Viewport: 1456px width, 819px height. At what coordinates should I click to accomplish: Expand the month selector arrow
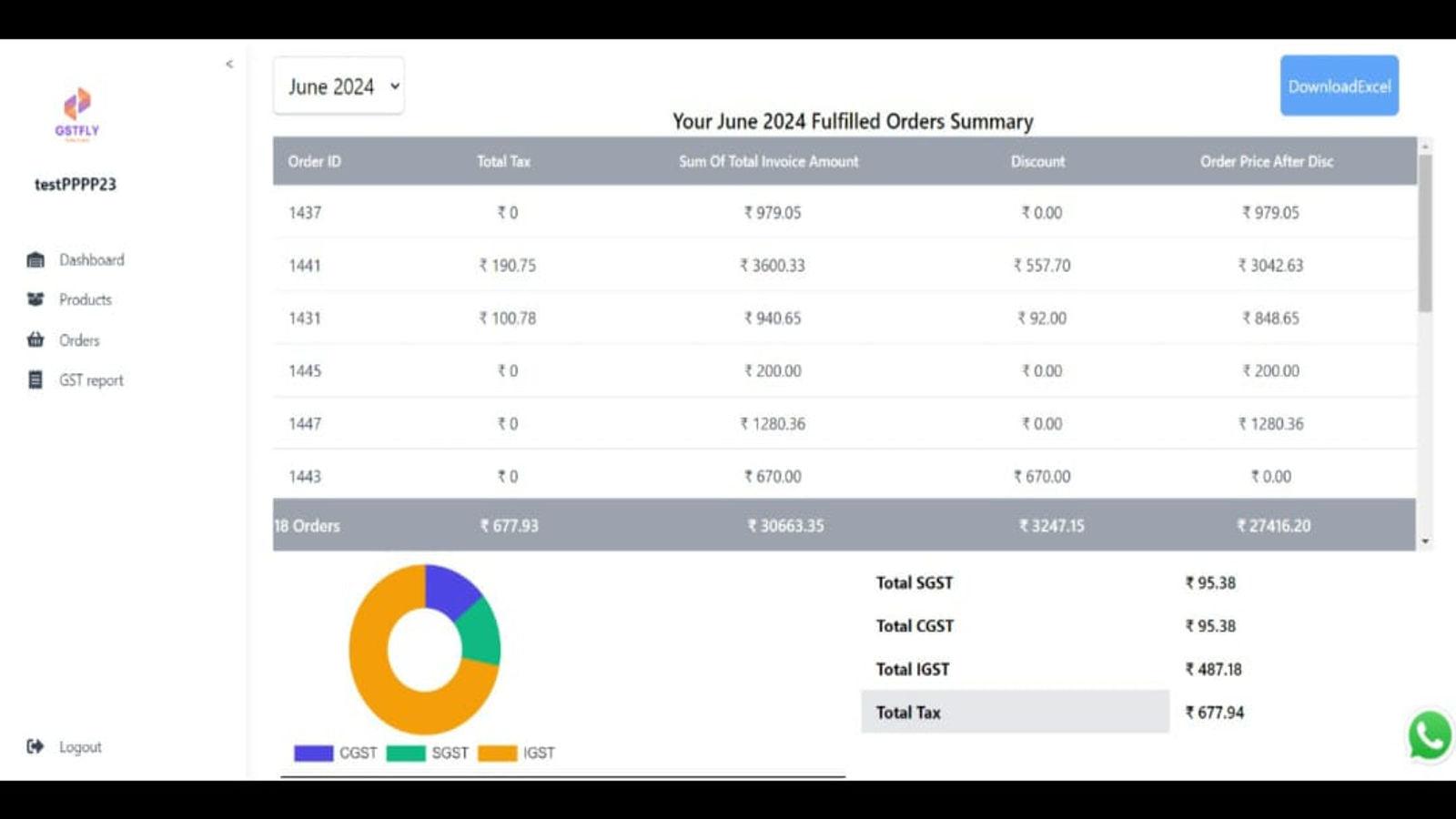[x=393, y=86]
